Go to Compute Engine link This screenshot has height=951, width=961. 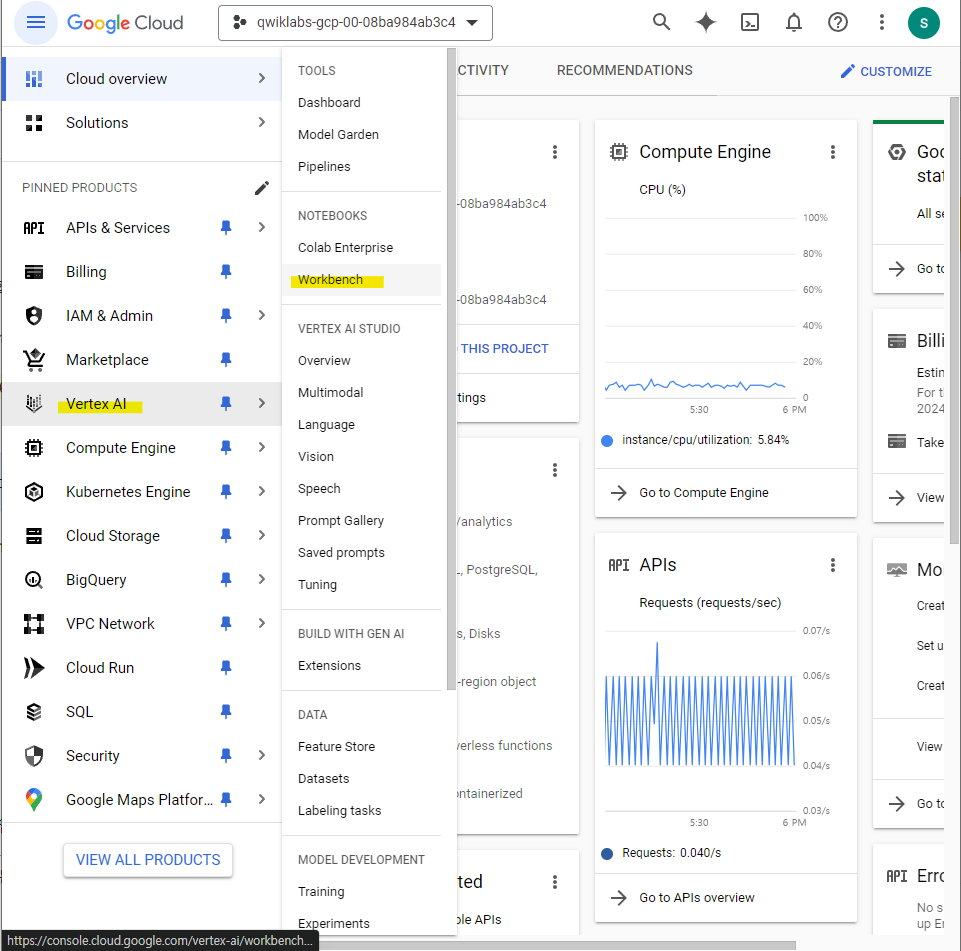point(703,493)
